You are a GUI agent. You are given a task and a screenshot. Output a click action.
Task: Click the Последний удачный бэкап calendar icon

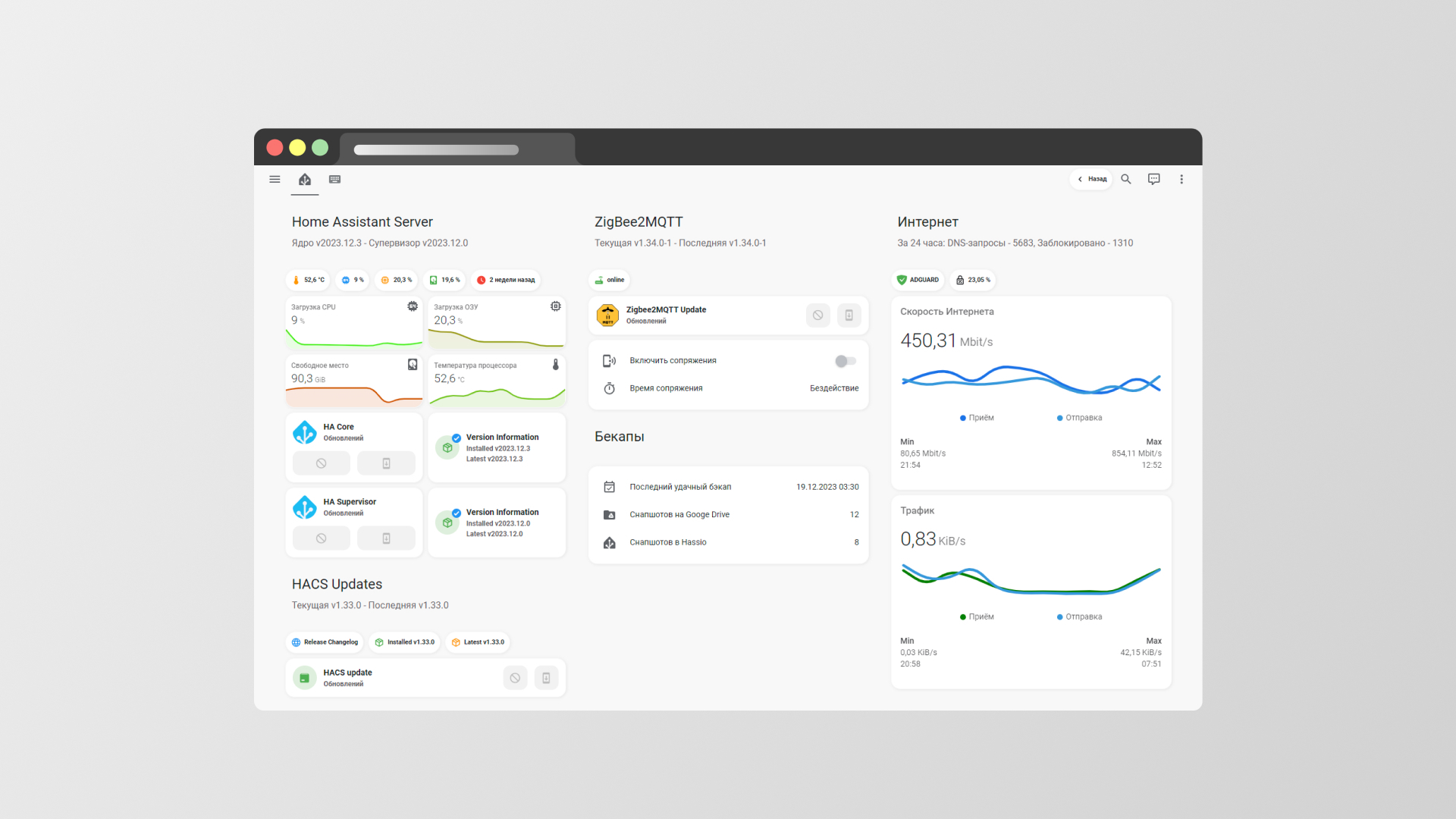click(609, 487)
